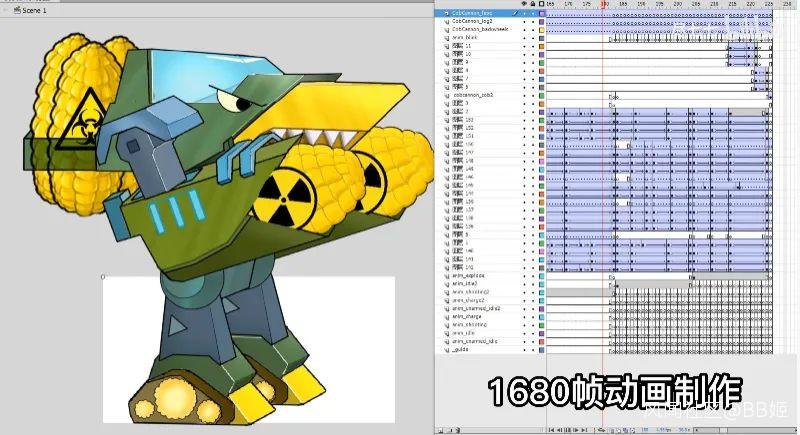Click the layer icon beside anim_blink

point(446,38)
